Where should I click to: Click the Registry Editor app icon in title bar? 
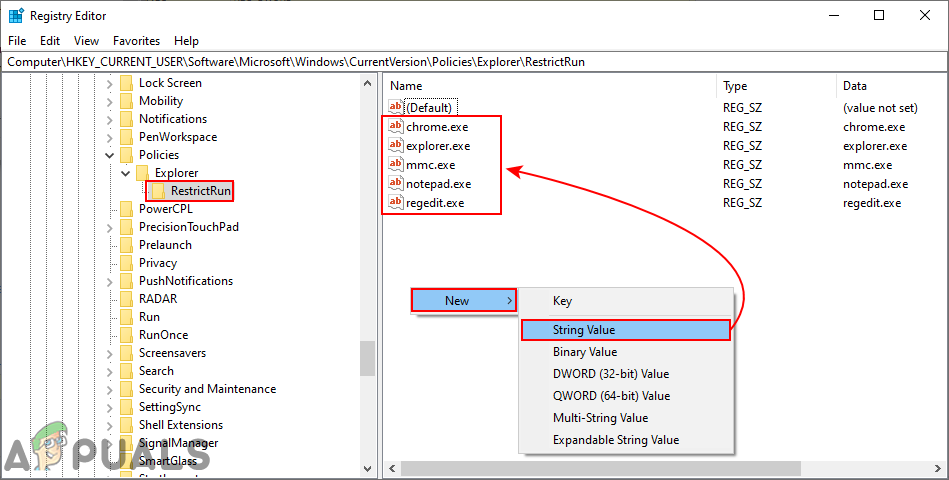point(16,16)
